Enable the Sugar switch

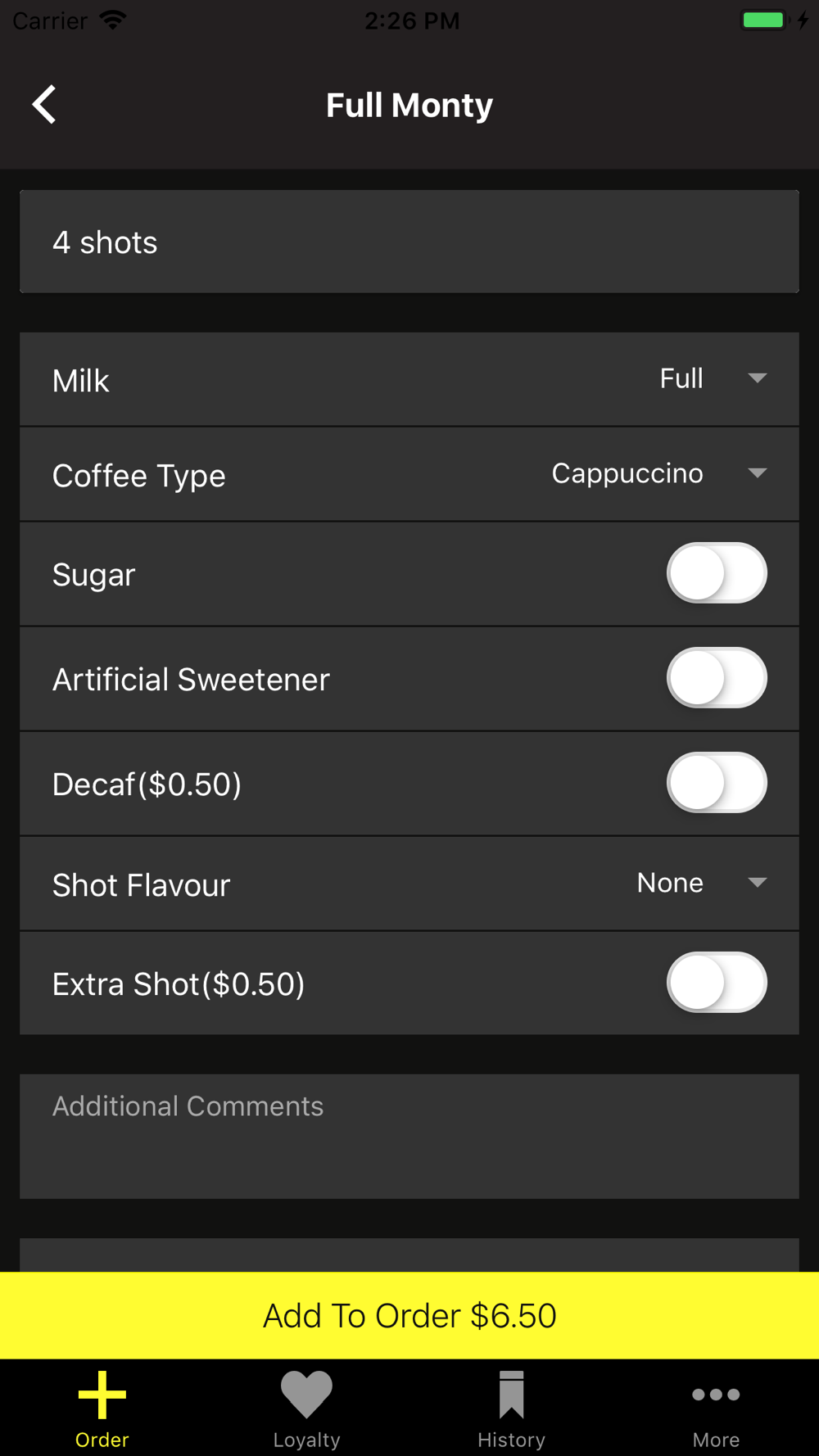click(x=717, y=573)
